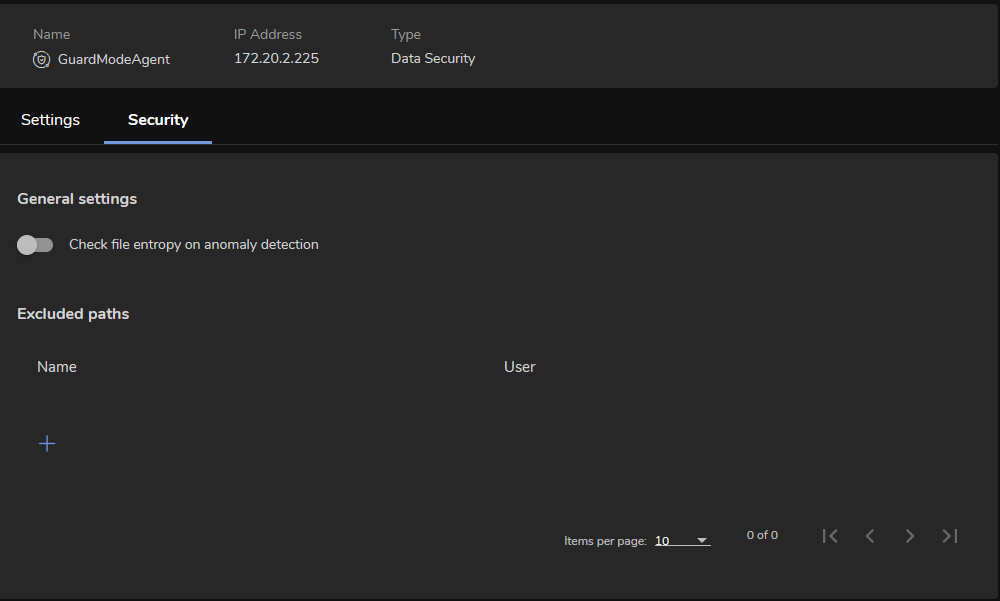Select the Items per page value 10
This screenshot has height=601, width=1000.
(663, 541)
